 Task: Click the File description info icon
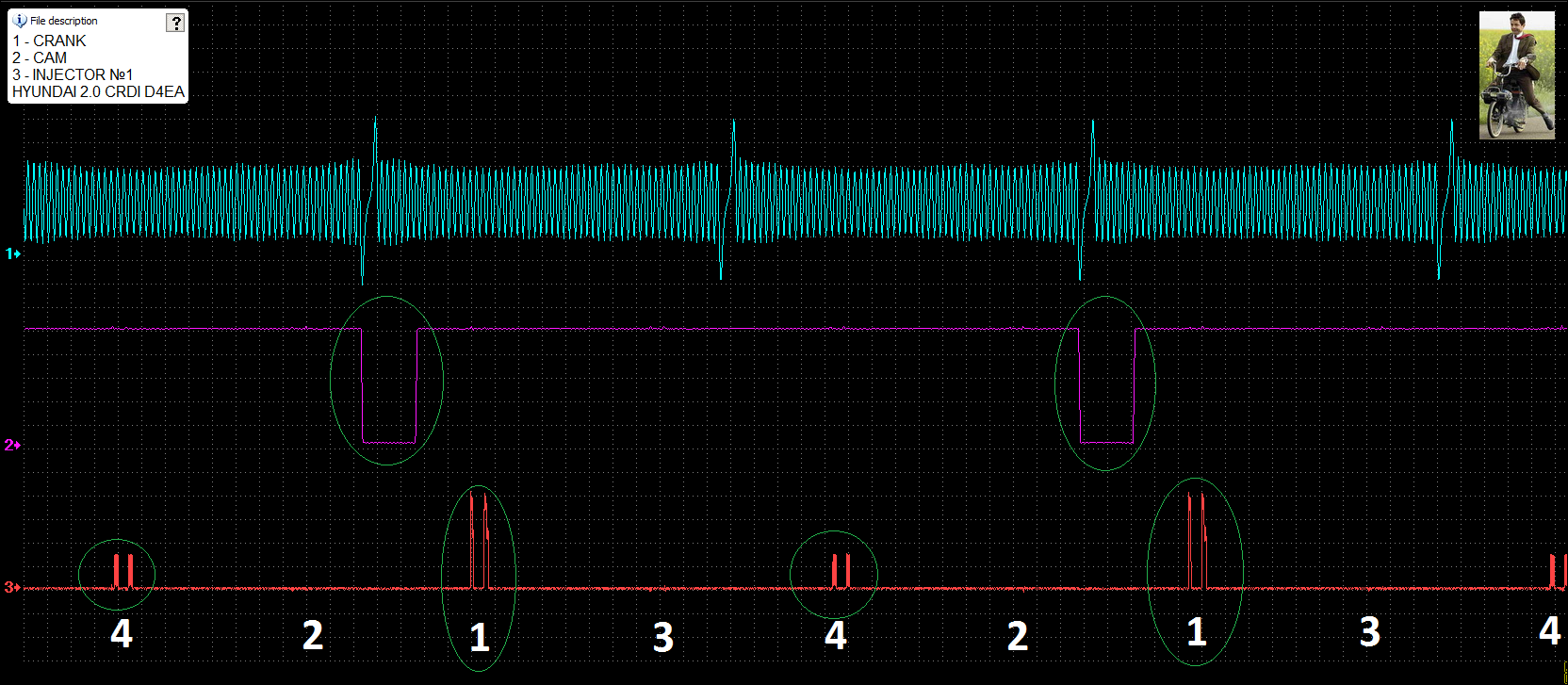click(20, 21)
